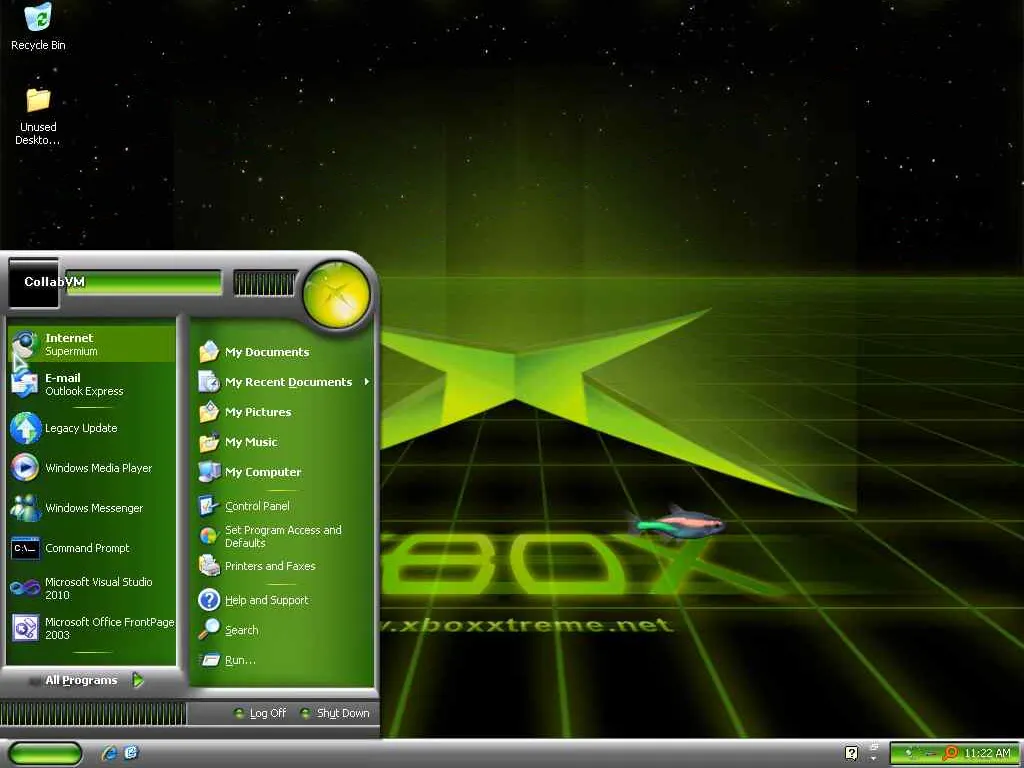1024x768 pixels.
Task: Click the Log Off button
Action: 260,713
